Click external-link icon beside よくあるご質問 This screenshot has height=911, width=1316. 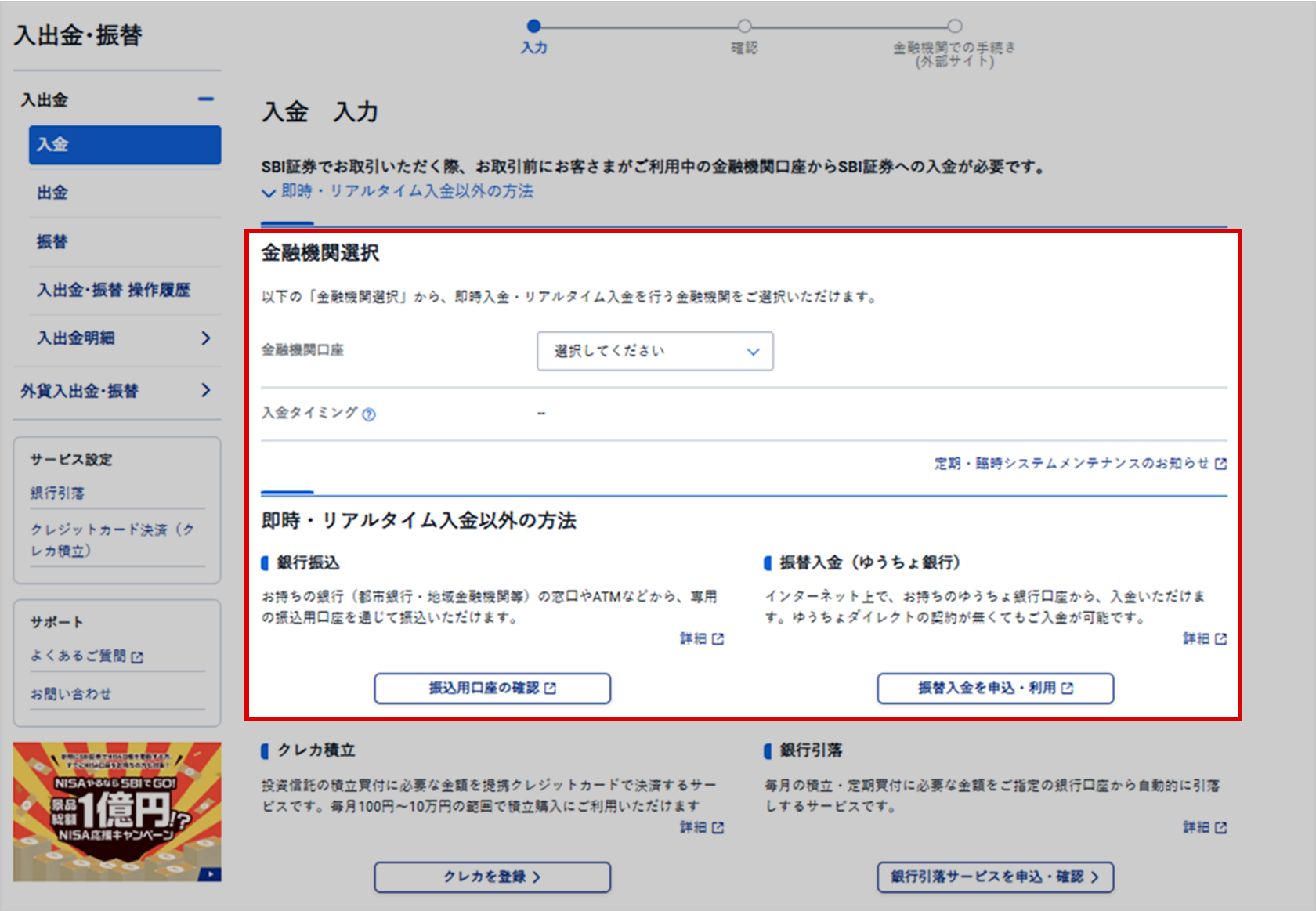(137, 657)
